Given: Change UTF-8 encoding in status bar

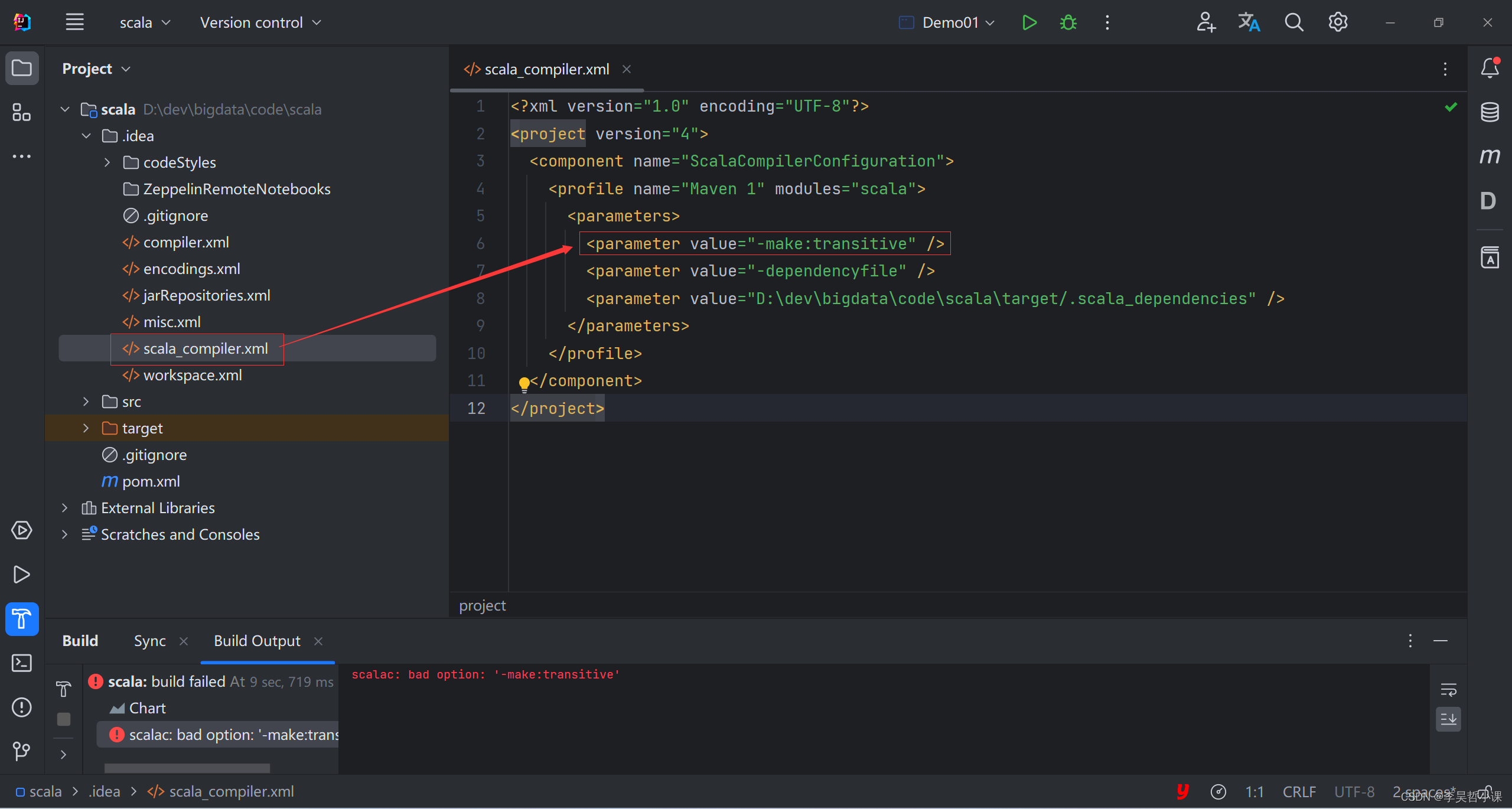Looking at the screenshot, I should pos(1354,791).
